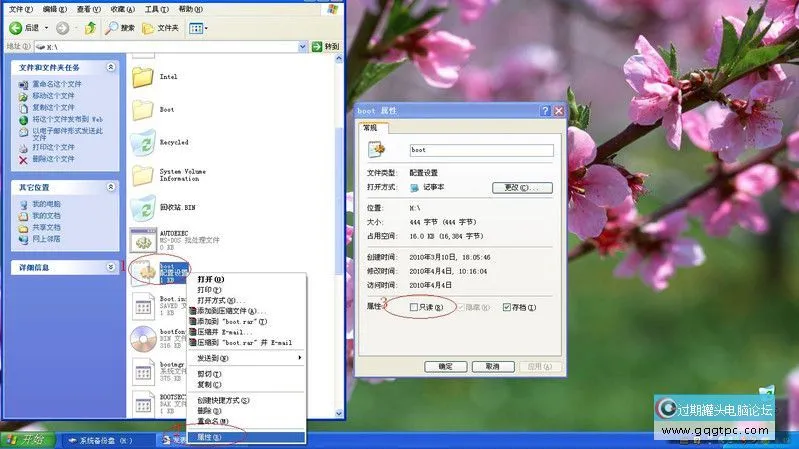The height and width of the screenshot is (449, 799).
Task: Choose Properties in the context menu
Action: click(247, 437)
